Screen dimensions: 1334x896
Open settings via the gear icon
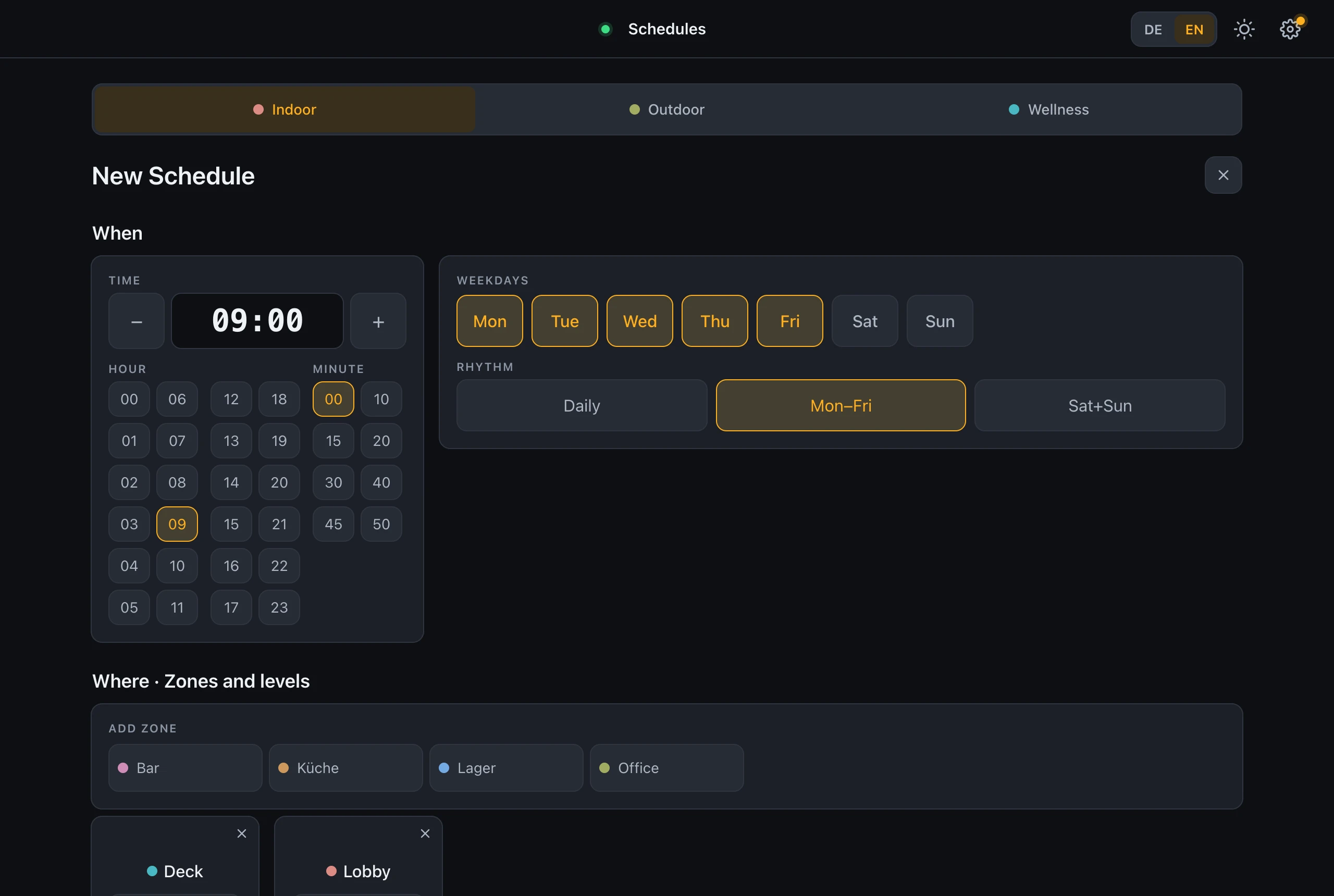click(x=1289, y=29)
